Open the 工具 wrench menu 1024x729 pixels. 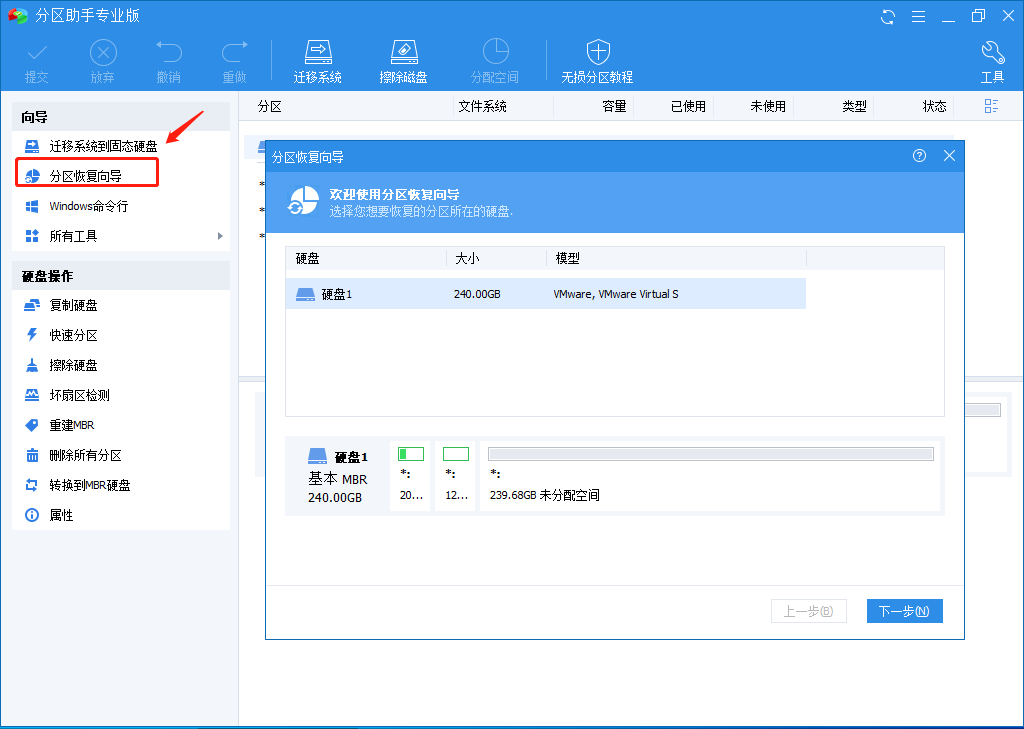(x=992, y=63)
